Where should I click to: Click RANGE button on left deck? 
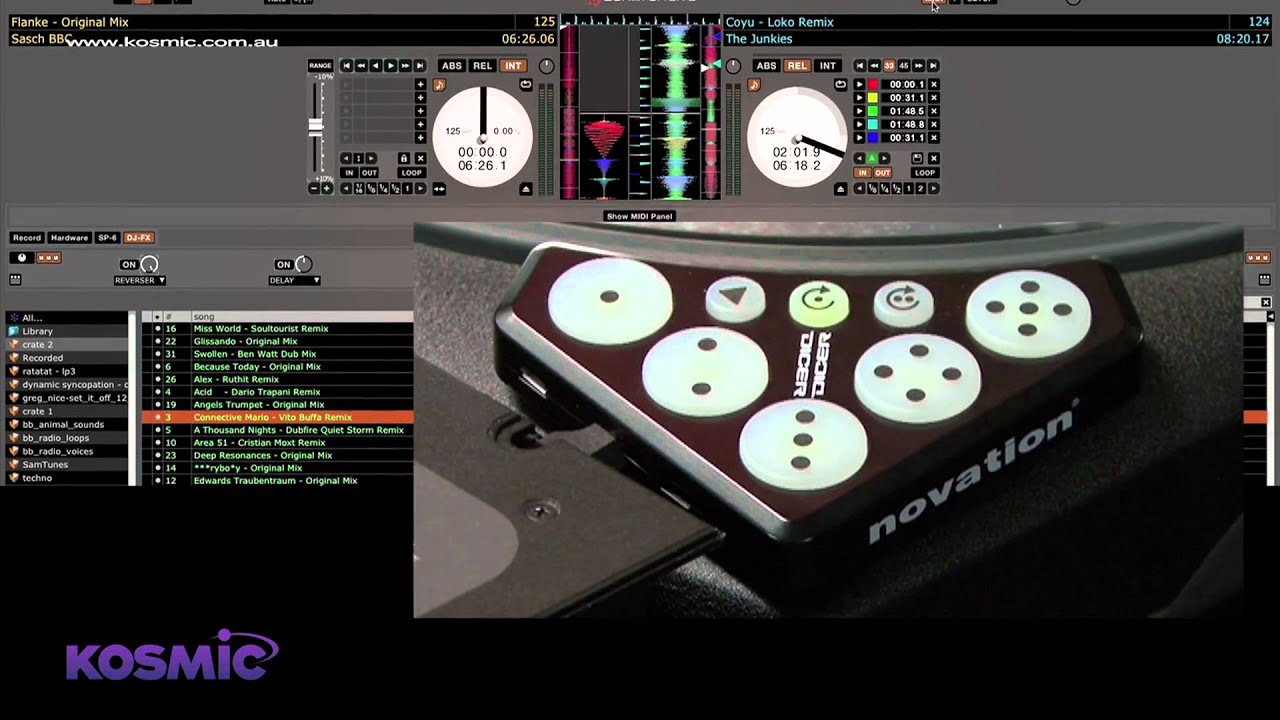[x=320, y=66]
